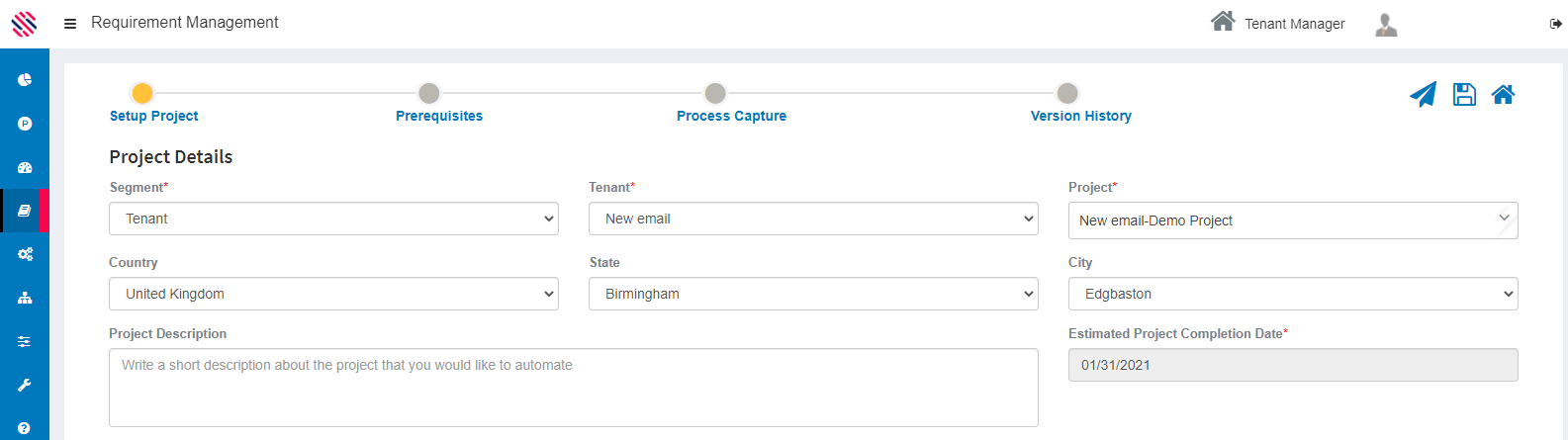Expand the City dropdown showing Edgbaston
This screenshot has width=1568, height=440.
pos(1293,294)
